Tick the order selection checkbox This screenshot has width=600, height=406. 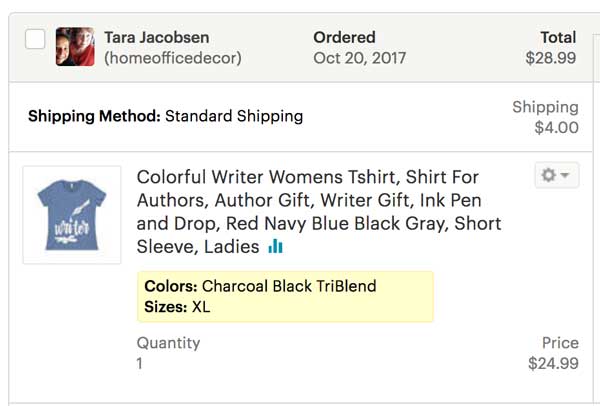35,39
